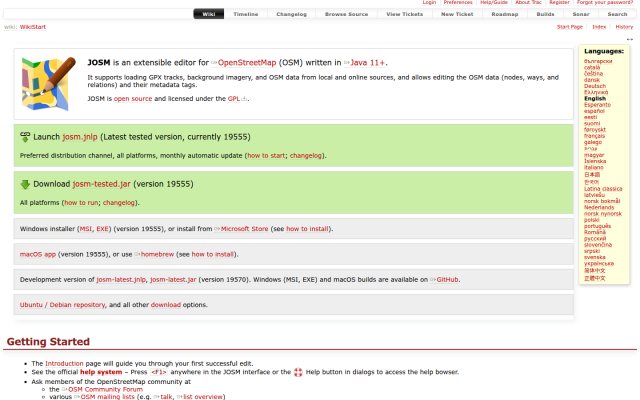Open josm-latest.jnlp development link
Image resolution: width=640 pixels, height=400 pixels.
(x=121, y=280)
